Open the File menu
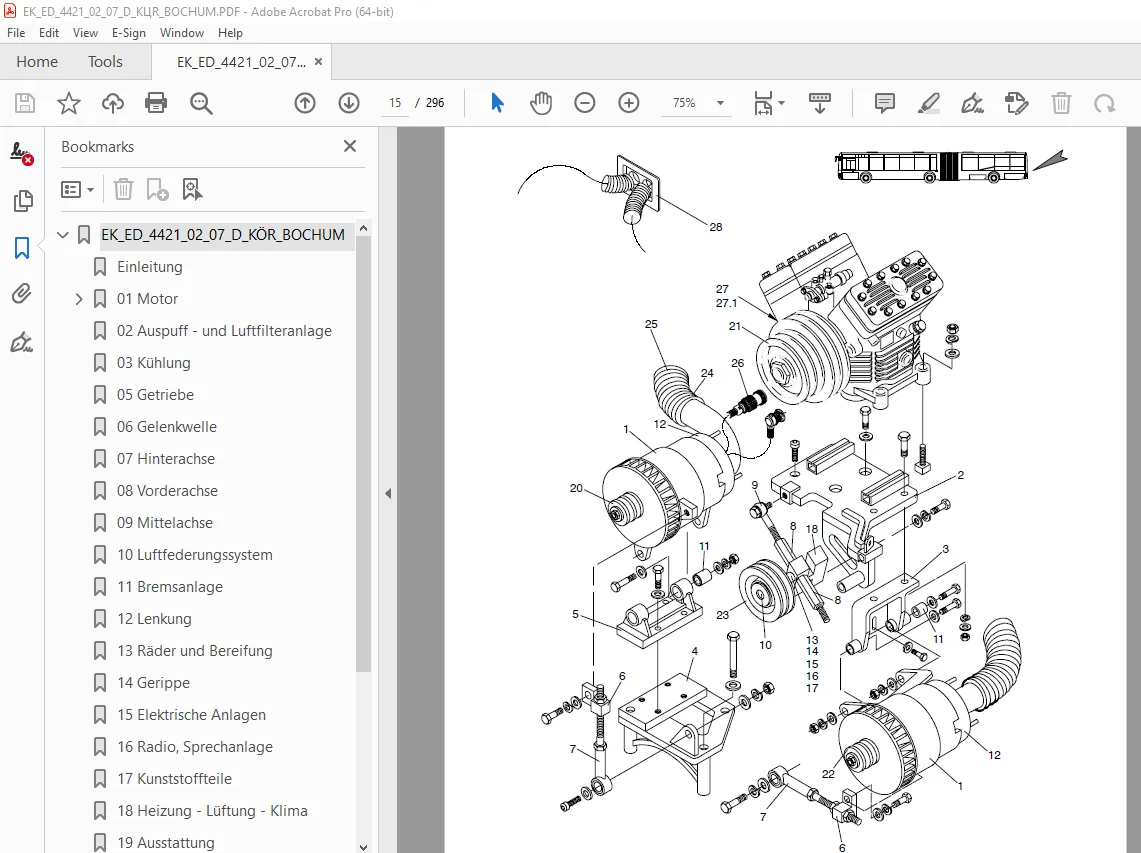The image size is (1141, 853). point(16,33)
